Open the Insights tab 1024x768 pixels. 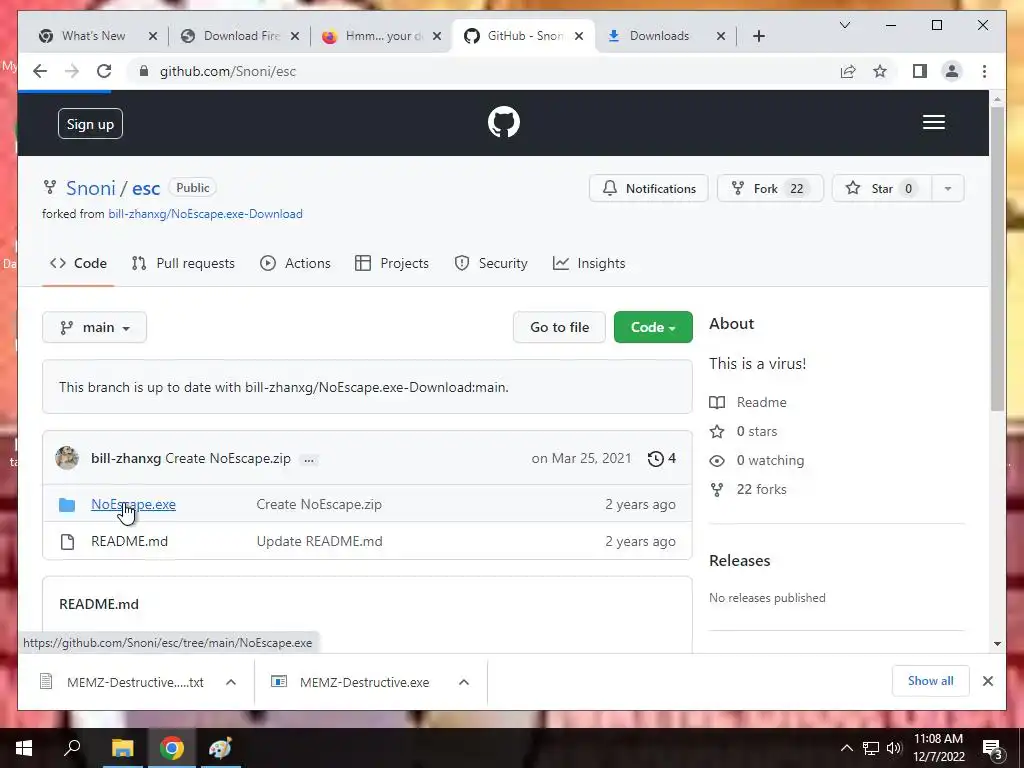tap(589, 263)
